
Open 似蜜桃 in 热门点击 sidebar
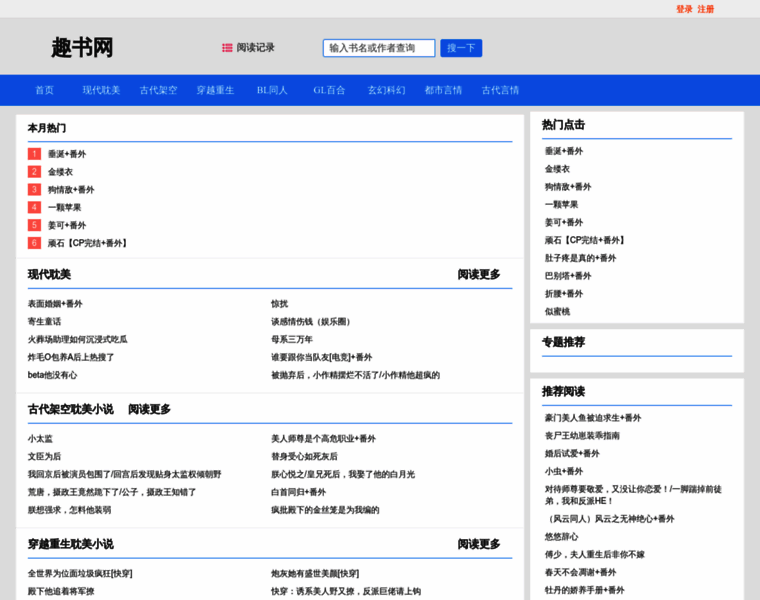557,312
